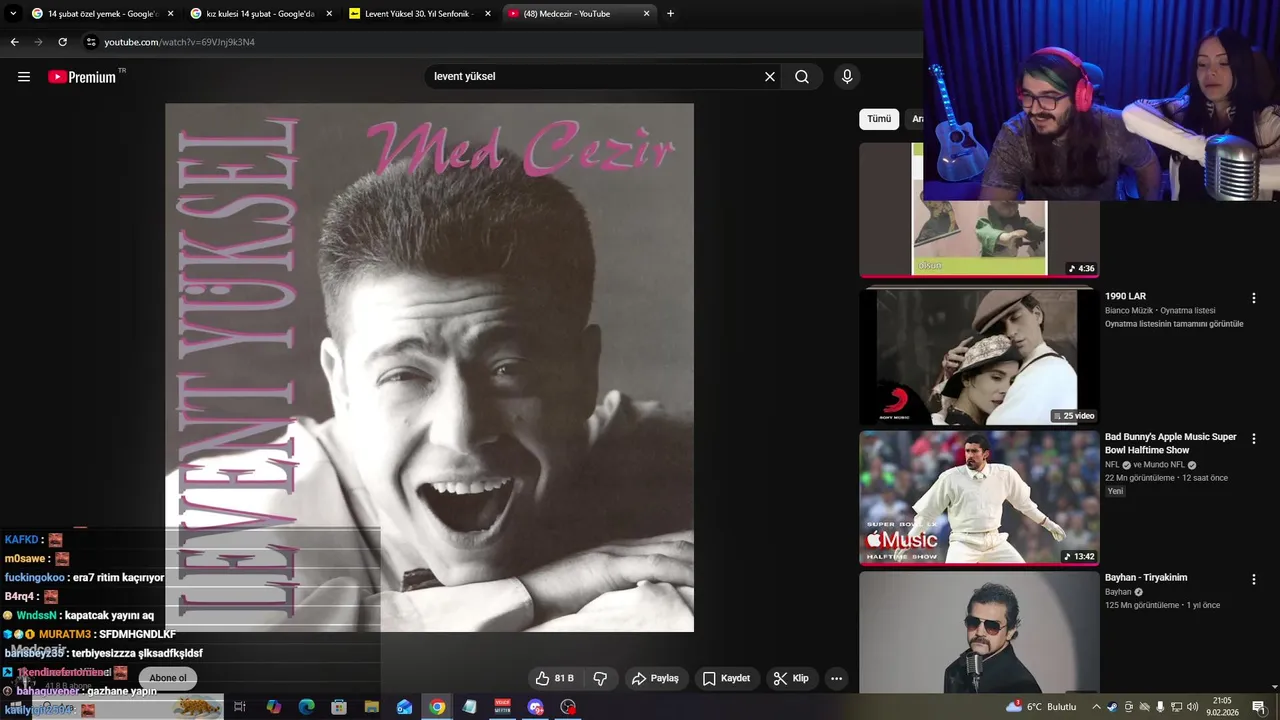Screen dimensions: 1280x720
Task: Open options menu for Bad Bunny halftime video
Action: (x=1253, y=439)
